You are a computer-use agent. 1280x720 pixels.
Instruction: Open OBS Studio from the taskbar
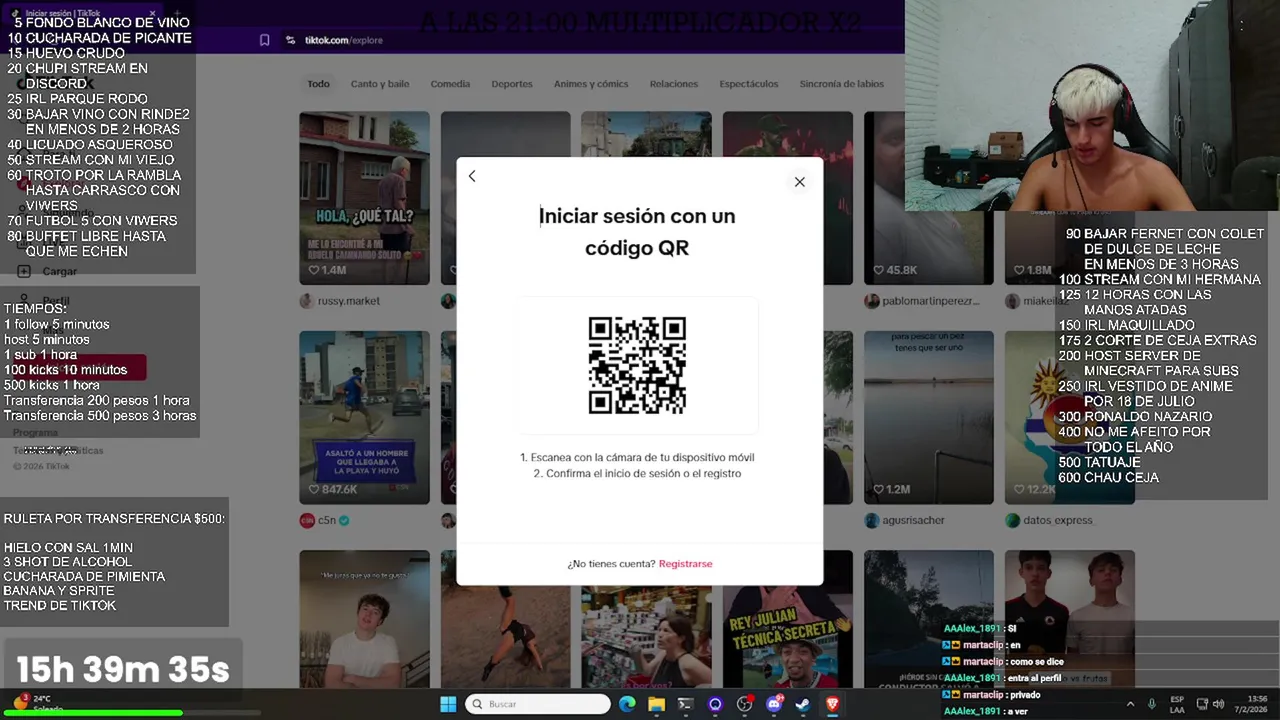(x=744, y=704)
